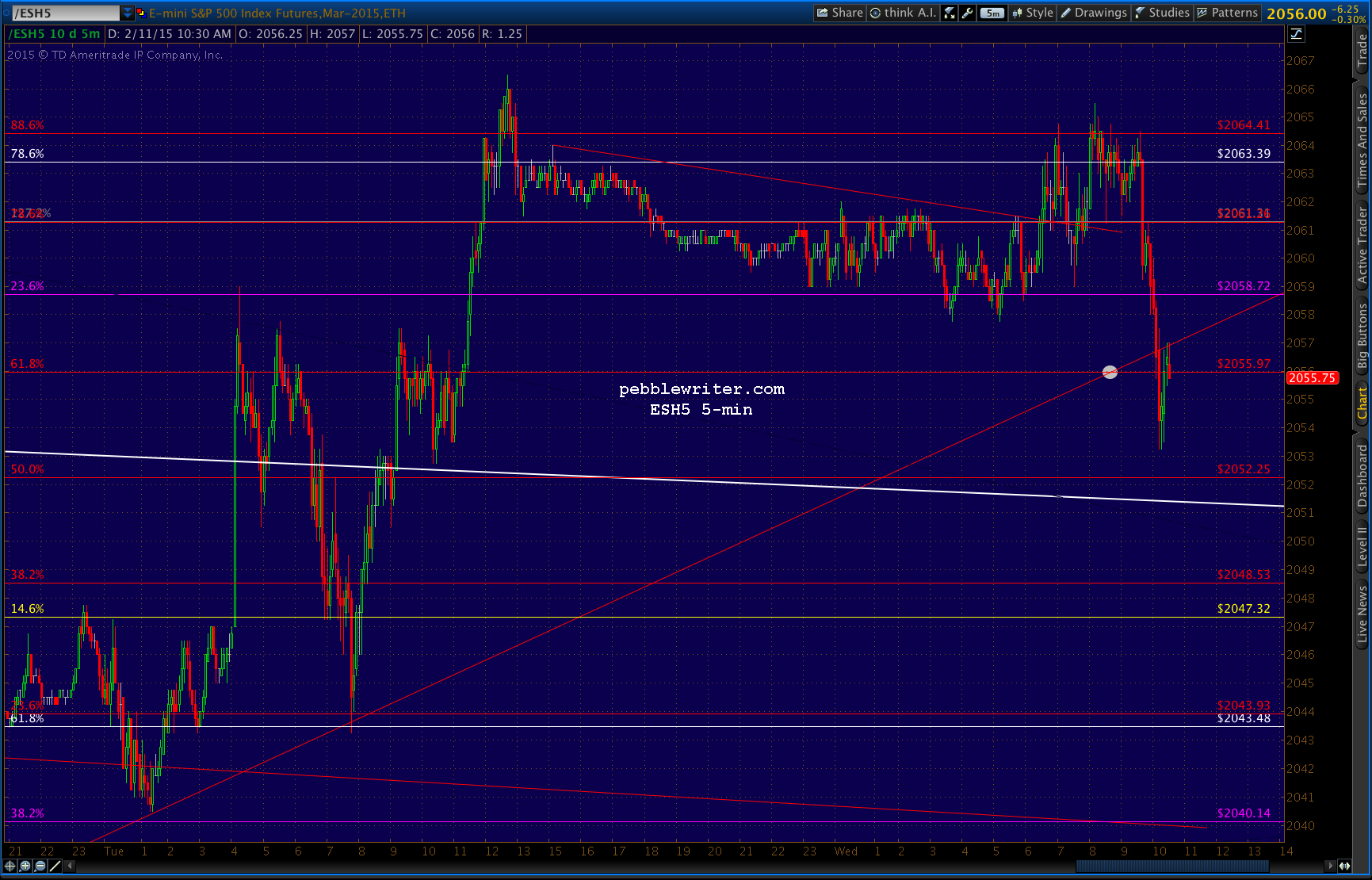This screenshot has width=1372, height=880.
Task: Expand the symbol selector dropdown arrow
Action: click(x=128, y=13)
